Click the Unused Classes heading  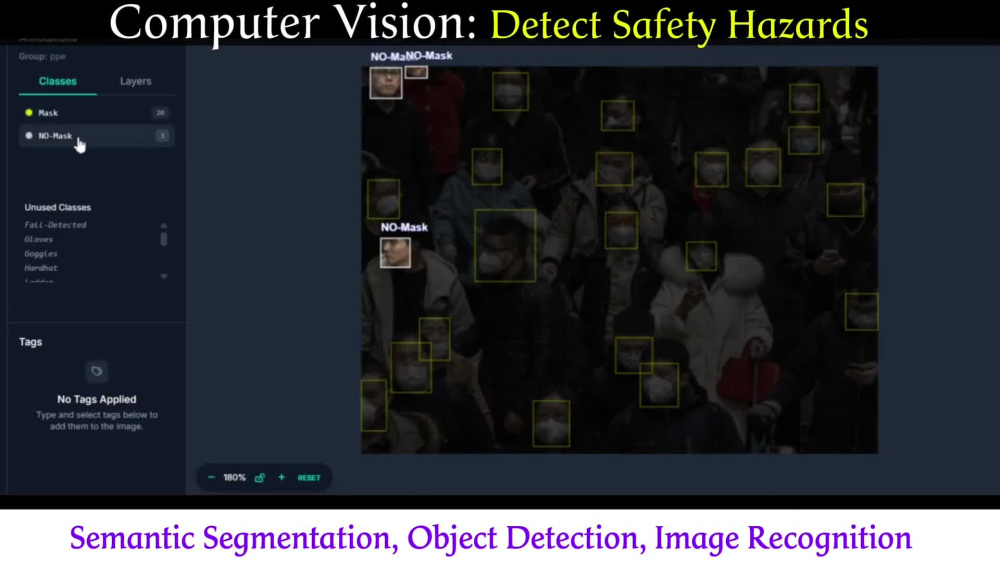tap(57, 207)
